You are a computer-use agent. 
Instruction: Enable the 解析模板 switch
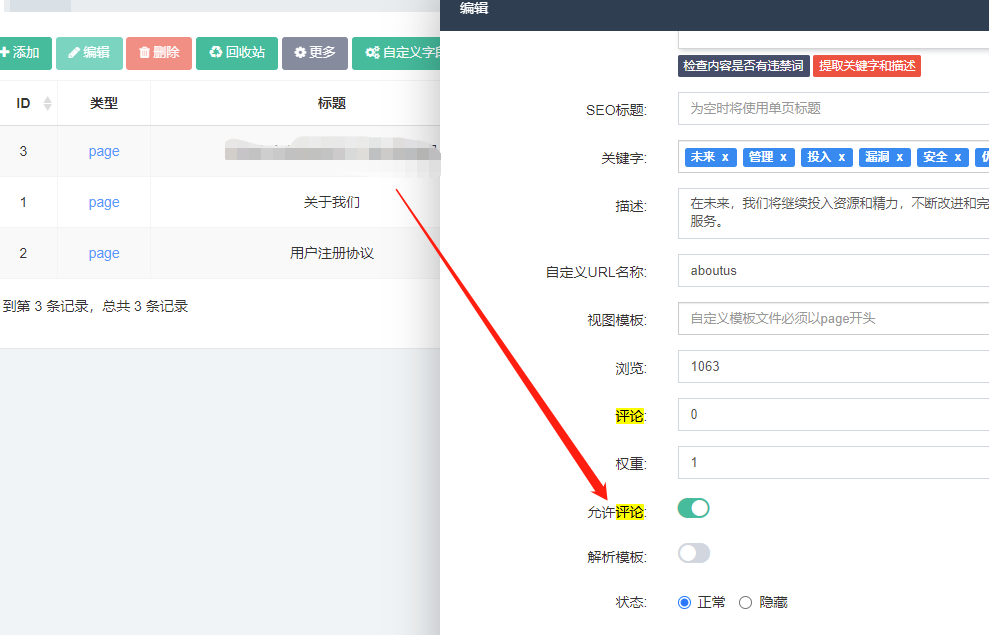(694, 554)
